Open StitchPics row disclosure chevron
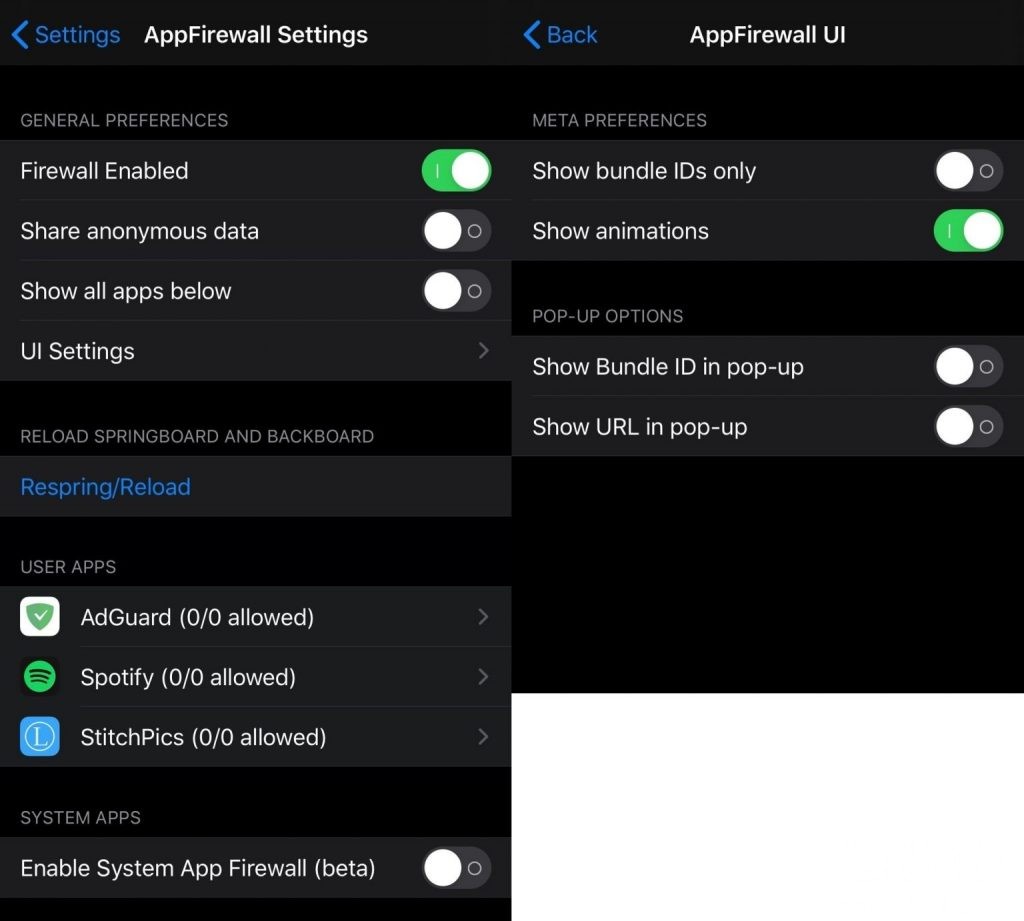The height and width of the screenshot is (921, 1024). coord(484,737)
